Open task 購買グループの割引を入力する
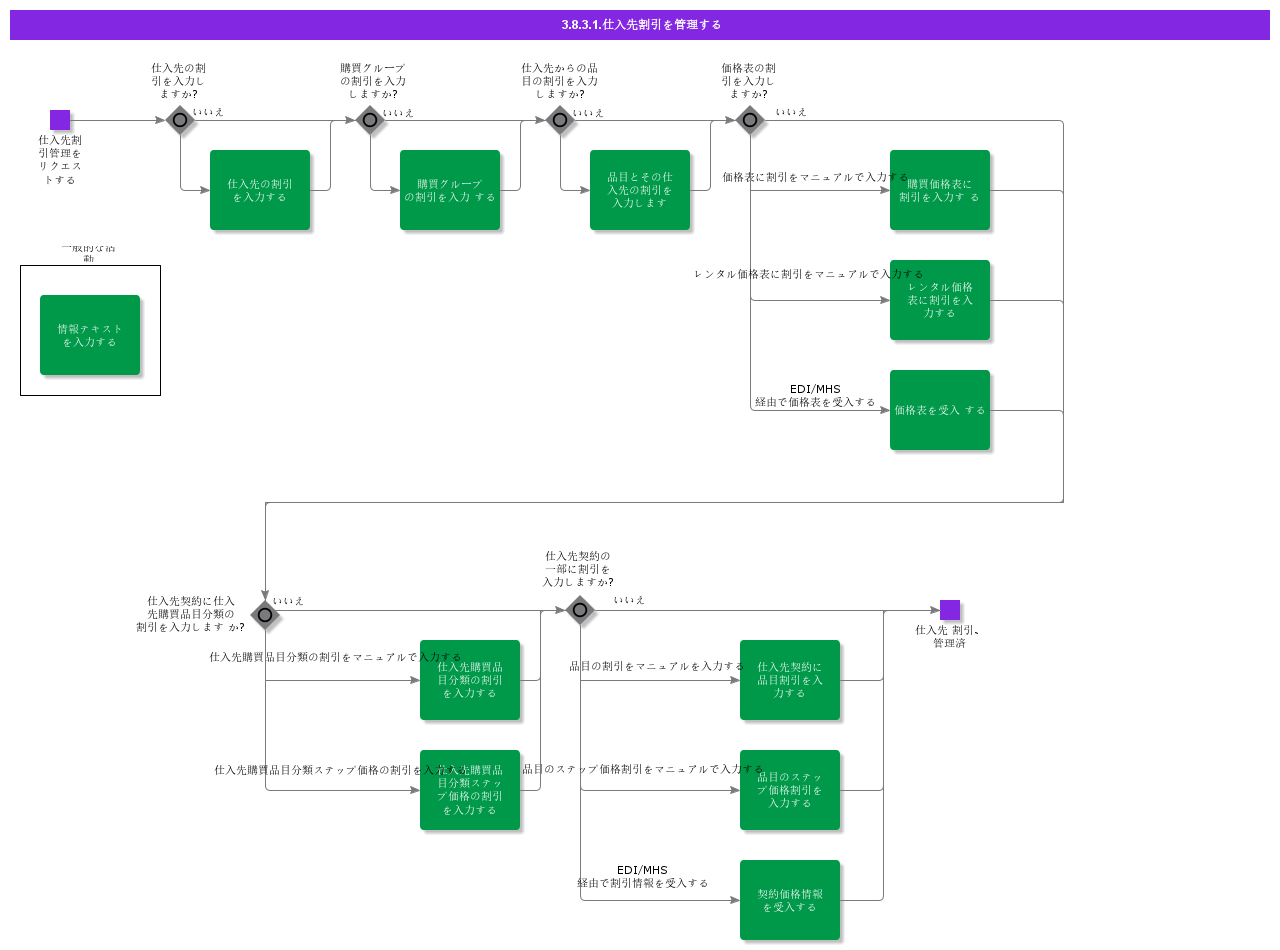Image resolution: width=1280 pixels, height=950 pixels. (450, 190)
